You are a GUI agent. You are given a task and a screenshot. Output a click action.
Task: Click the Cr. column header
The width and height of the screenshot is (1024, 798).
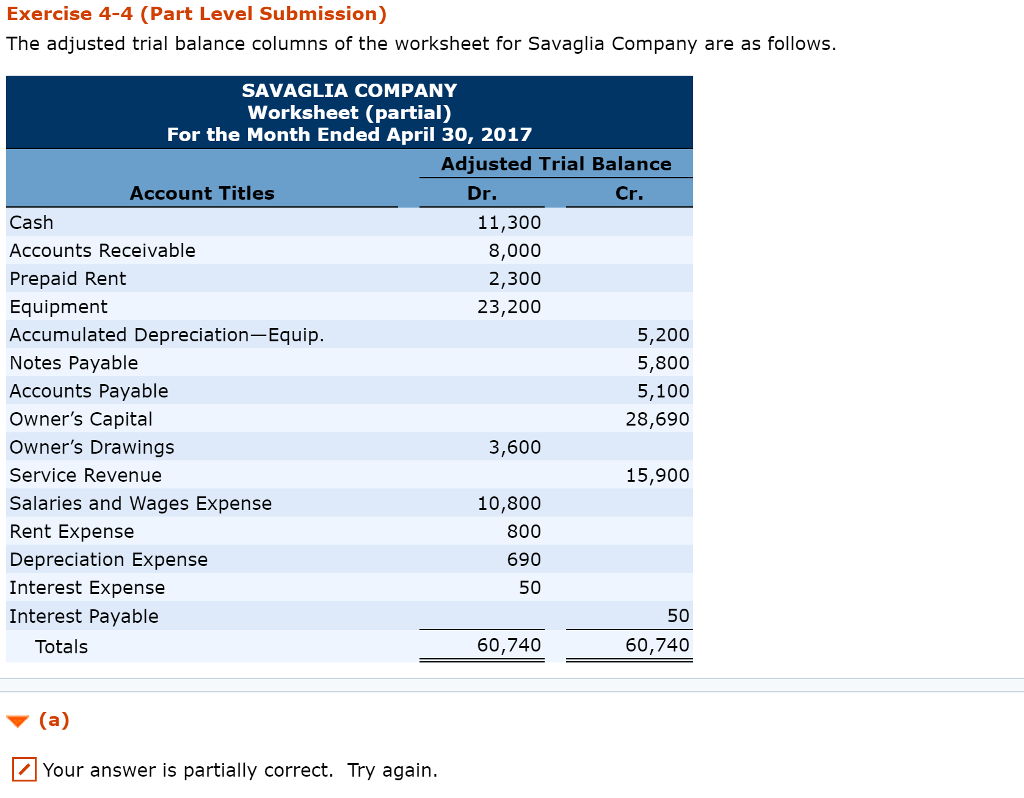630,193
